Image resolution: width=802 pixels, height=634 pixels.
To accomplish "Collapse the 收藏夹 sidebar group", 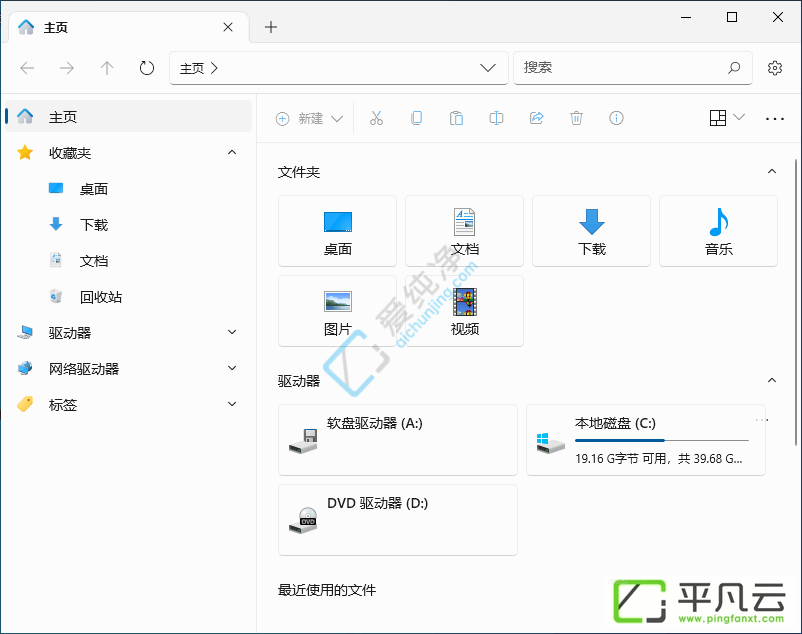I will pyautogui.click(x=232, y=152).
